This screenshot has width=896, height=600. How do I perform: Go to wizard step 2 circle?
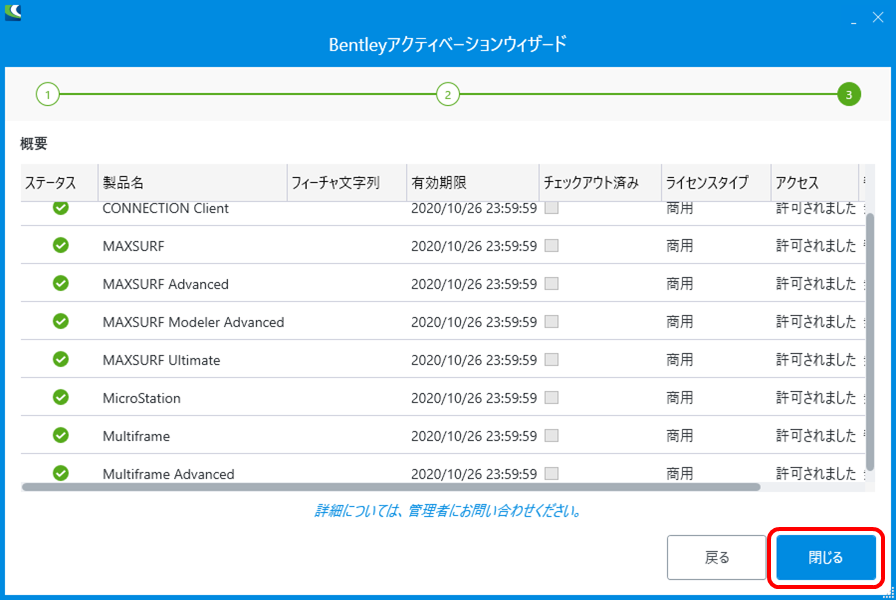coord(448,94)
